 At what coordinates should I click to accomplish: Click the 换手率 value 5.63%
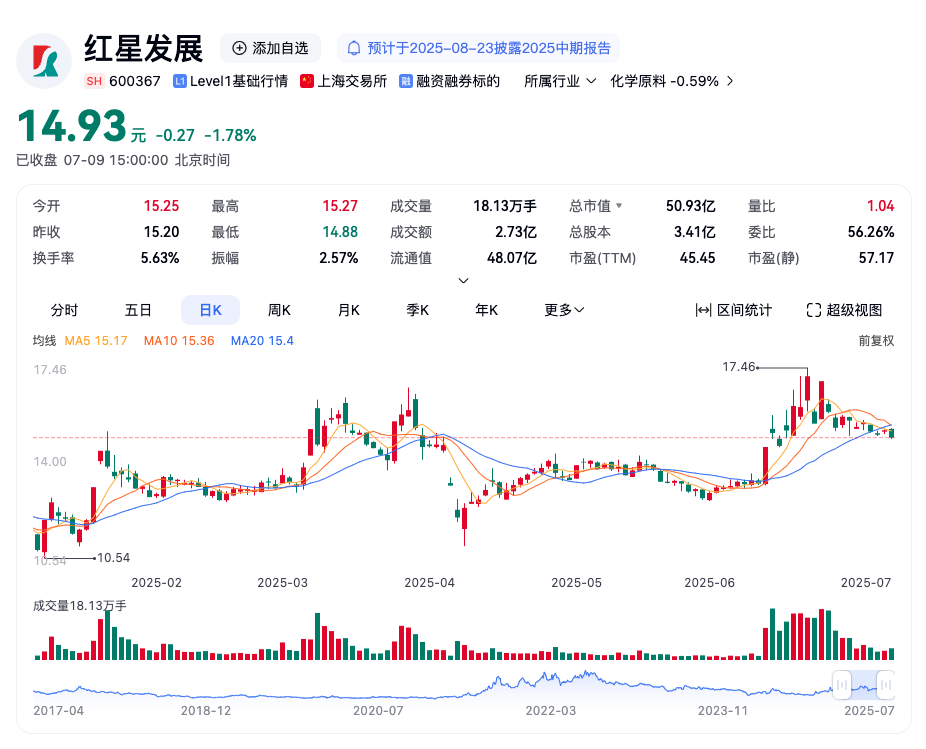tap(160, 258)
